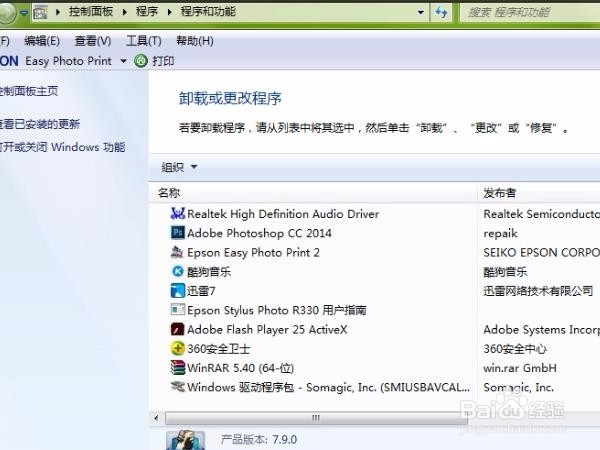This screenshot has height=450, width=600.
Task: Open the 查看(V) menu
Action: click(93, 41)
